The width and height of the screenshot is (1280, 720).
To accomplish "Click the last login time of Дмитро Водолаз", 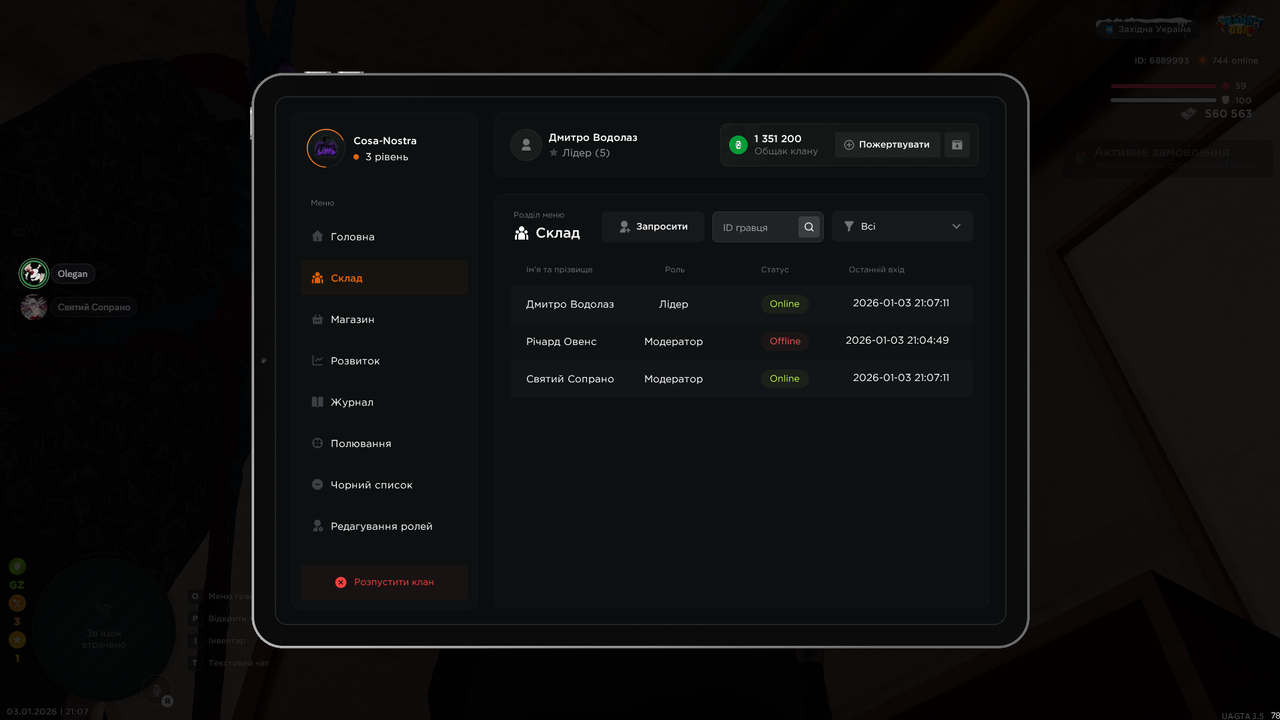I will 901,303.
